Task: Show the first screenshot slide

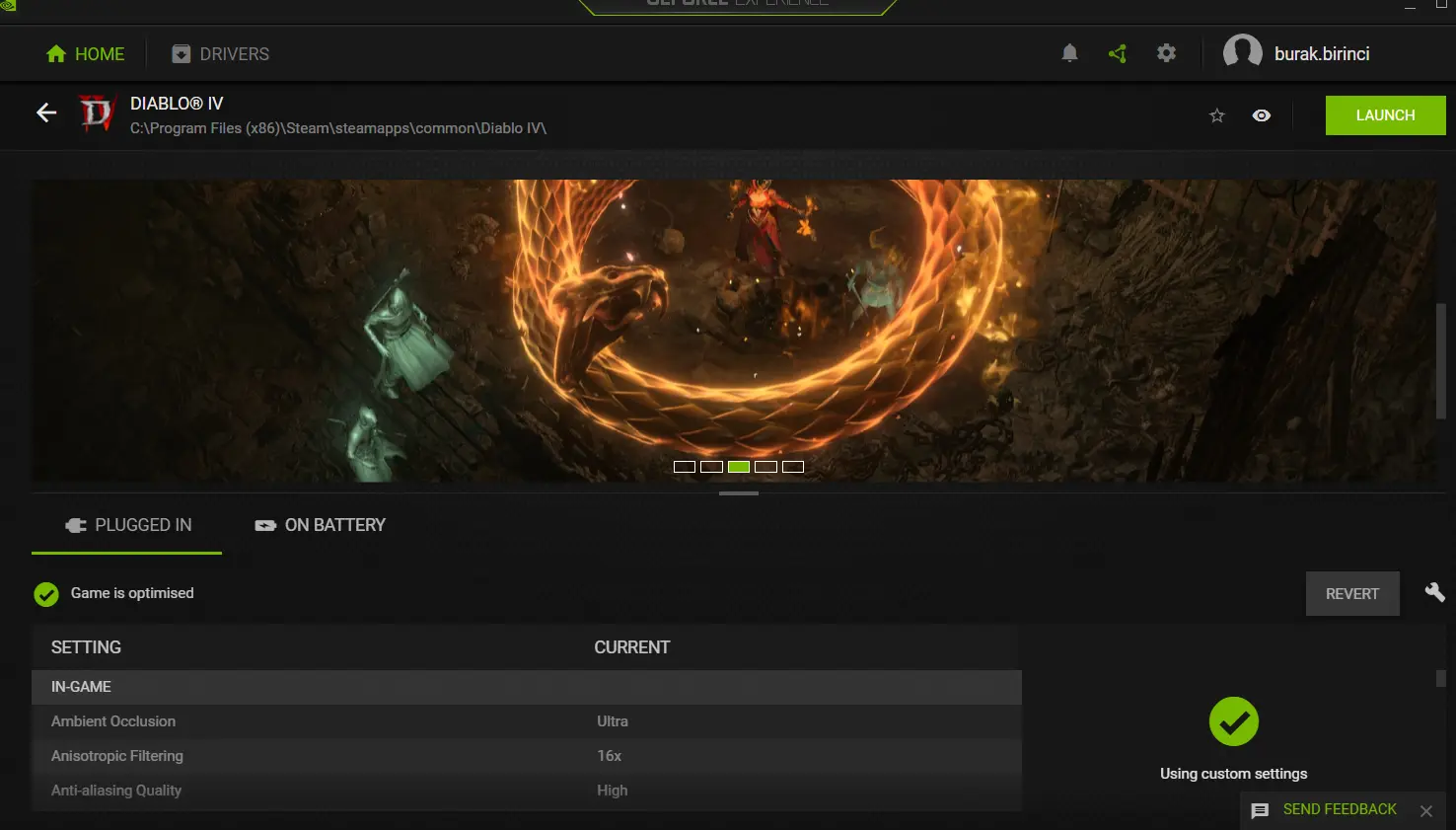Action: (x=685, y=467)
